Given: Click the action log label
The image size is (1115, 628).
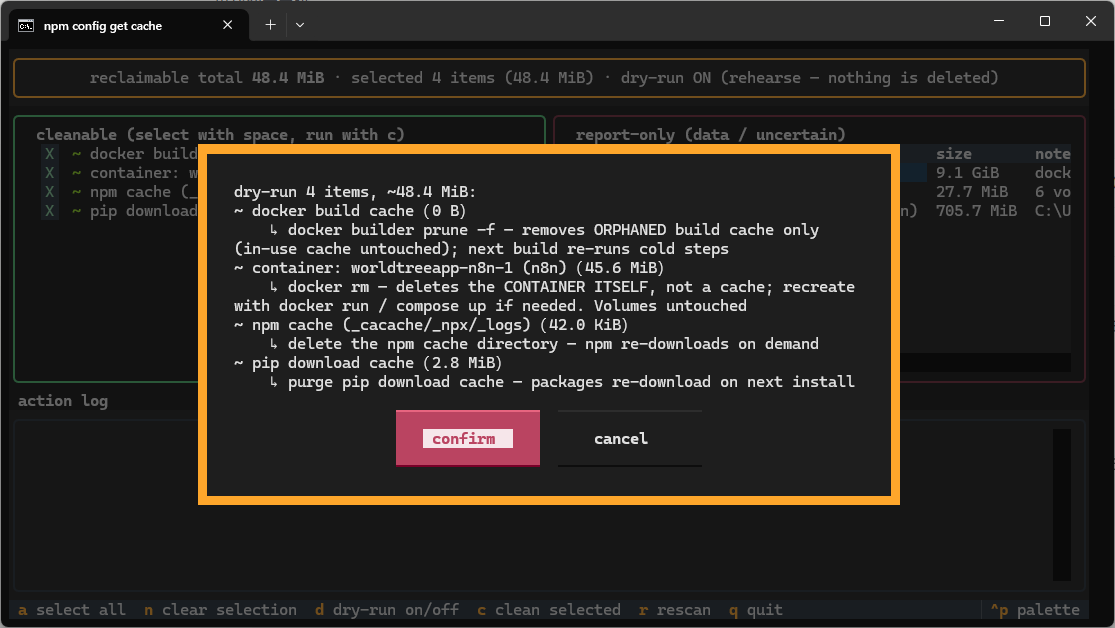Looking at the screenshot, I should click(x=63, y=400).
